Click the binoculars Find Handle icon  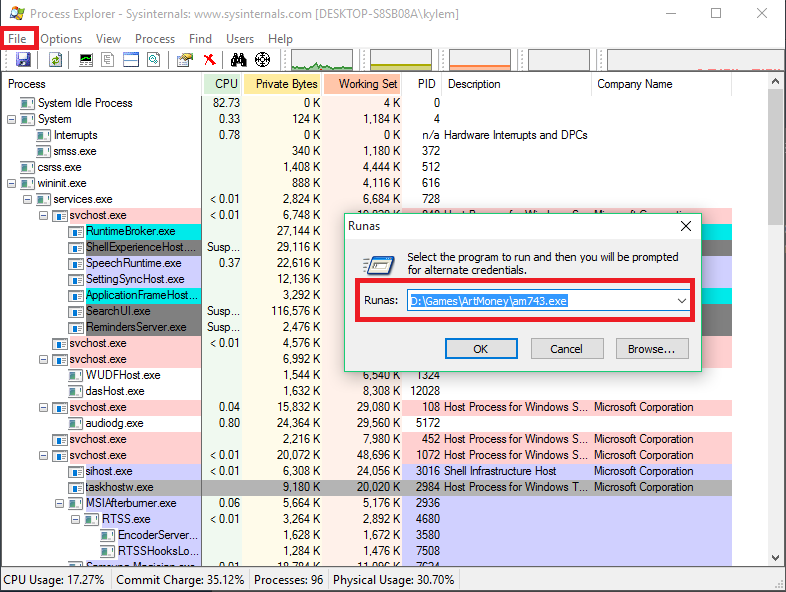pyautogui.click(x=239, y=60)
